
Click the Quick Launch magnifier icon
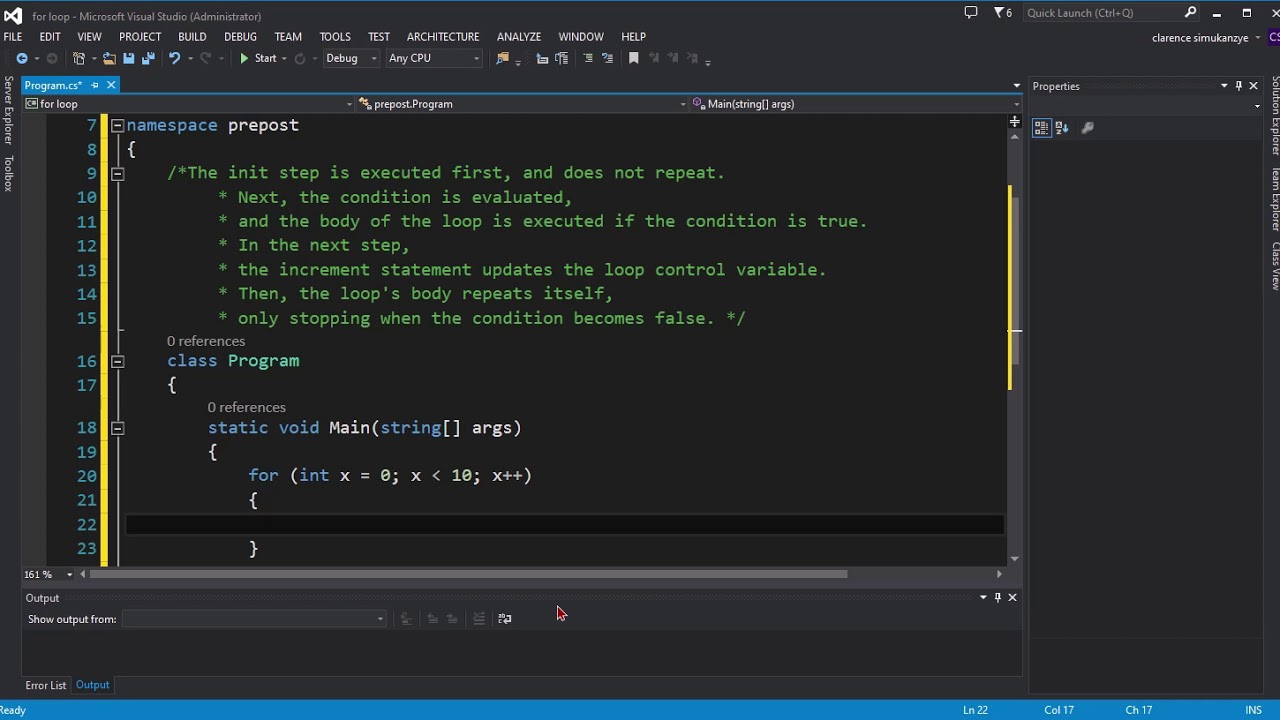tap(1190, 12)
